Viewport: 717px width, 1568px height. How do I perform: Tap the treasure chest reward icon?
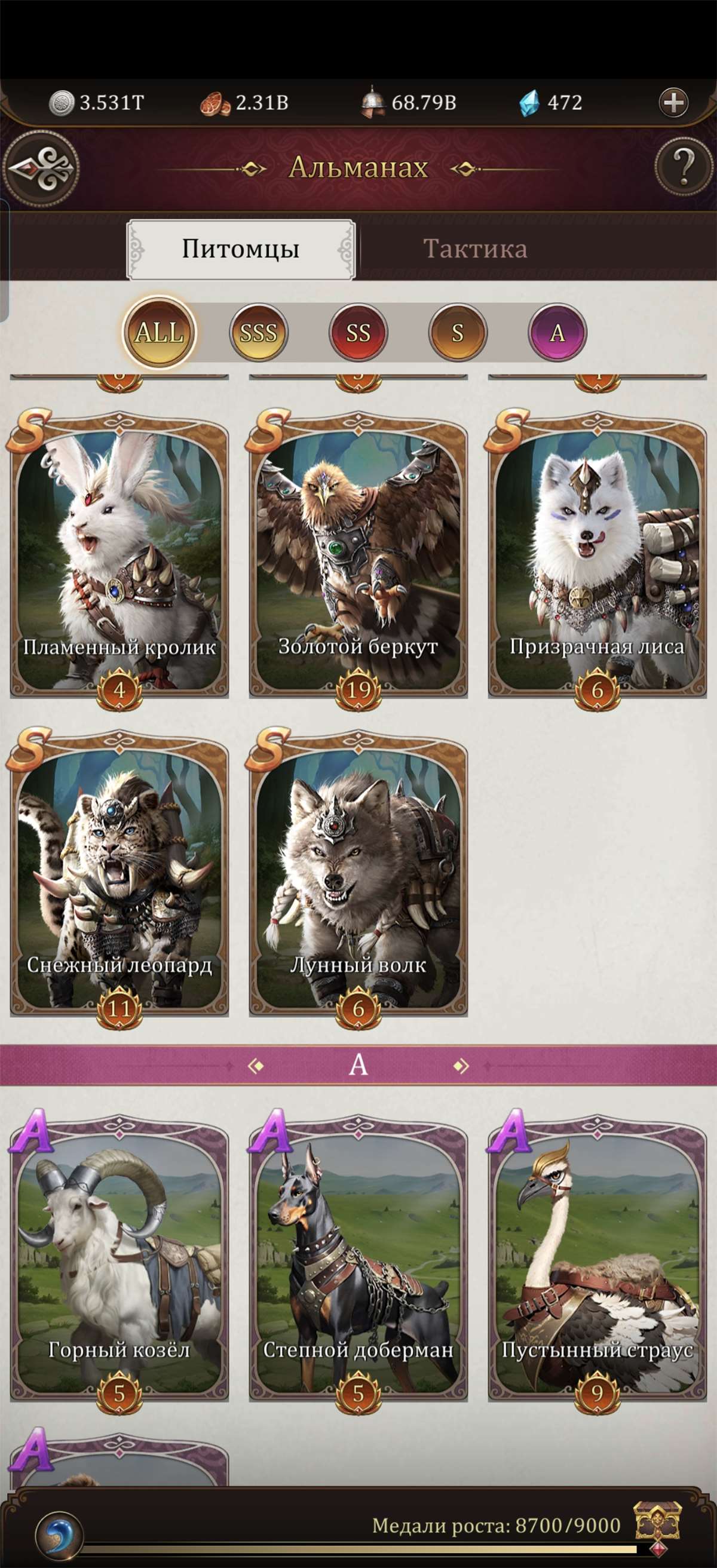657,1524
